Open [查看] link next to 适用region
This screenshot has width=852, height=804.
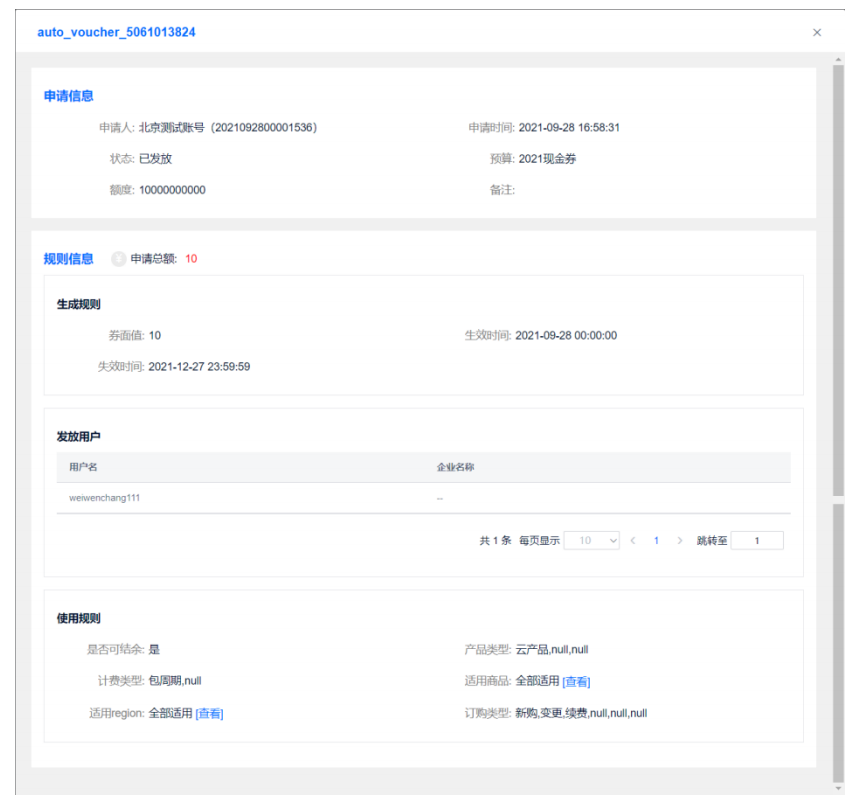click(x=209, y=714)
